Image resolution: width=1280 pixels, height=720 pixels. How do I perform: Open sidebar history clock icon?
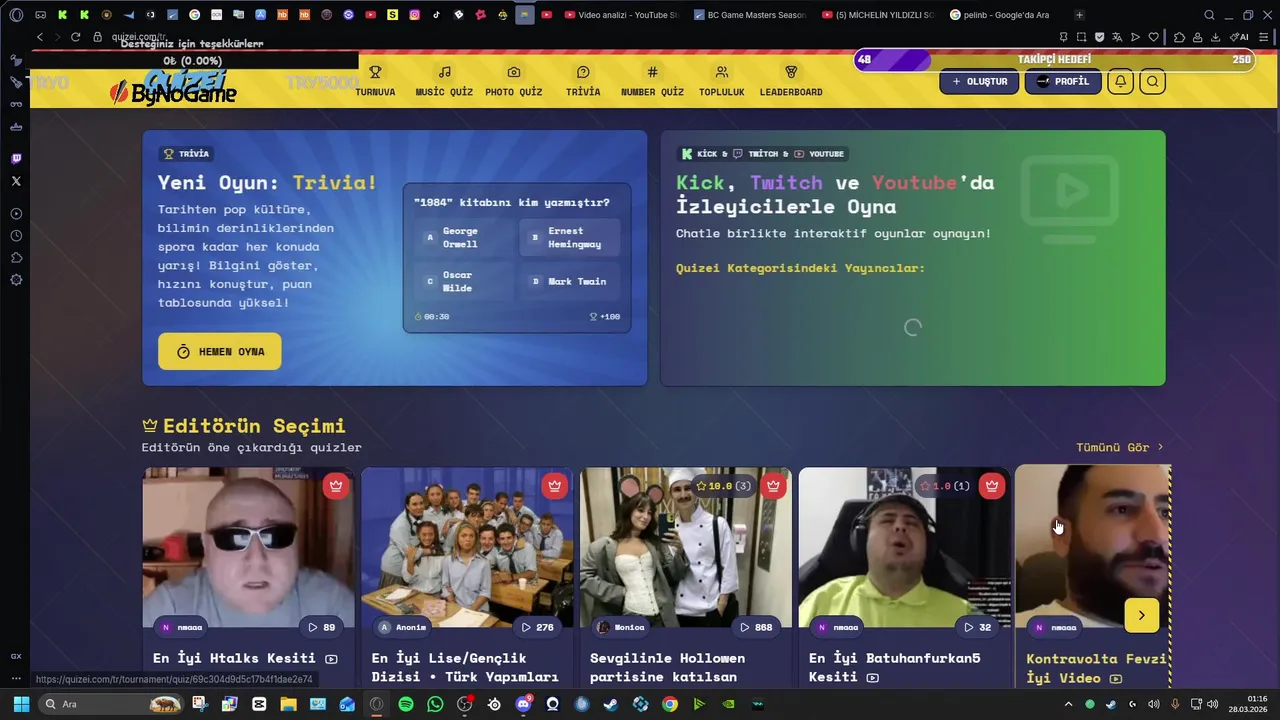pos(16,236)
